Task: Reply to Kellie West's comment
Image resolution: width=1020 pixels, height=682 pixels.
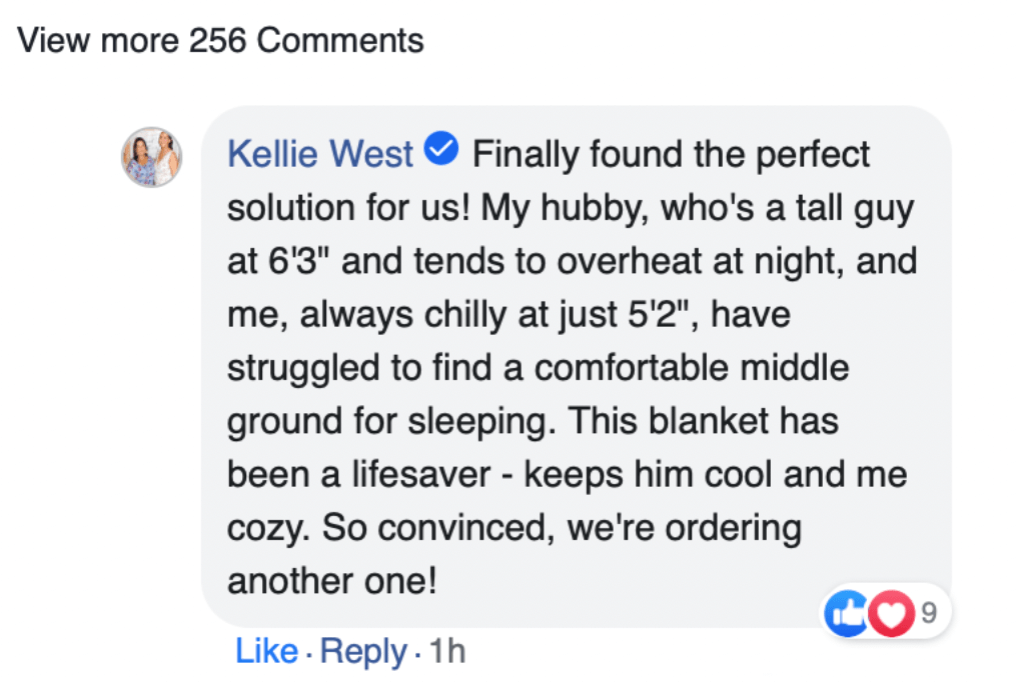Action: coord(364,652)
